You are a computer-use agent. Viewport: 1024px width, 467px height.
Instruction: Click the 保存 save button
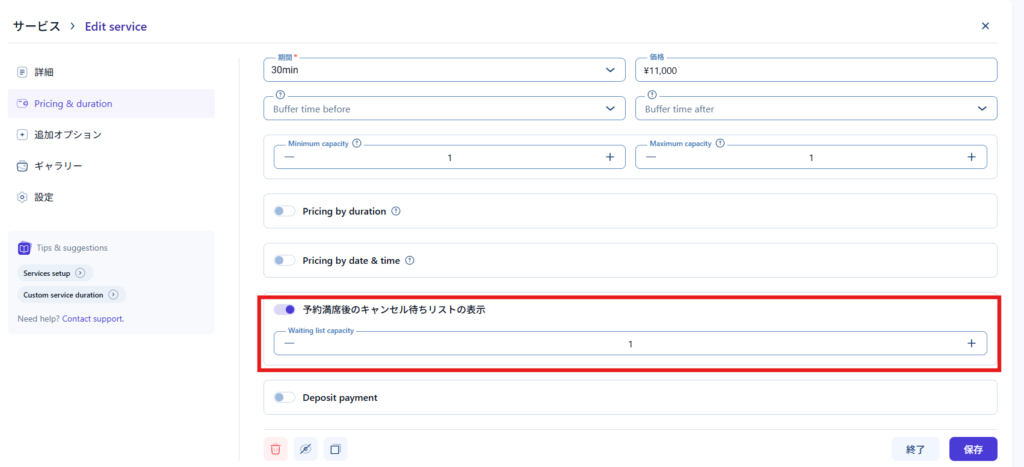[x=973, y=449]
